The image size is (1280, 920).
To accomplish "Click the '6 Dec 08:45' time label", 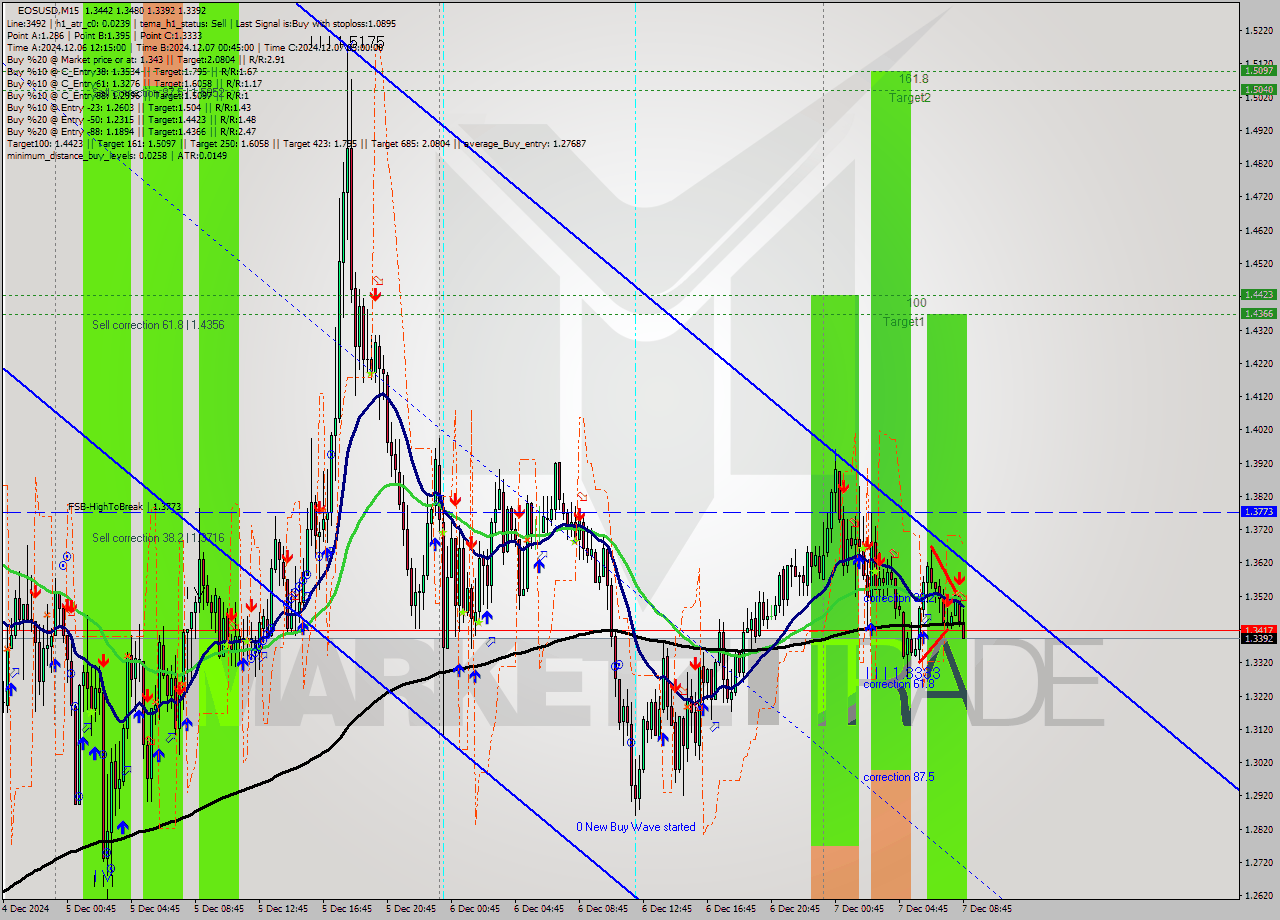I will tap(602, 909).
